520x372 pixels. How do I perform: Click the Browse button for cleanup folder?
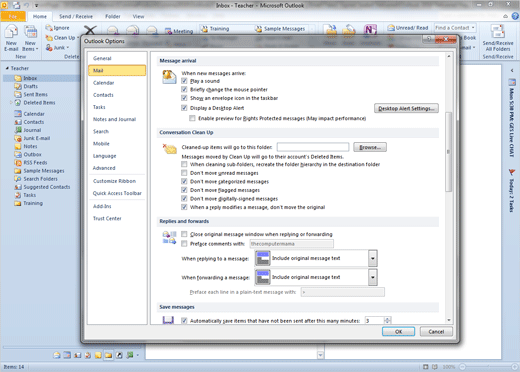[370, 147]
